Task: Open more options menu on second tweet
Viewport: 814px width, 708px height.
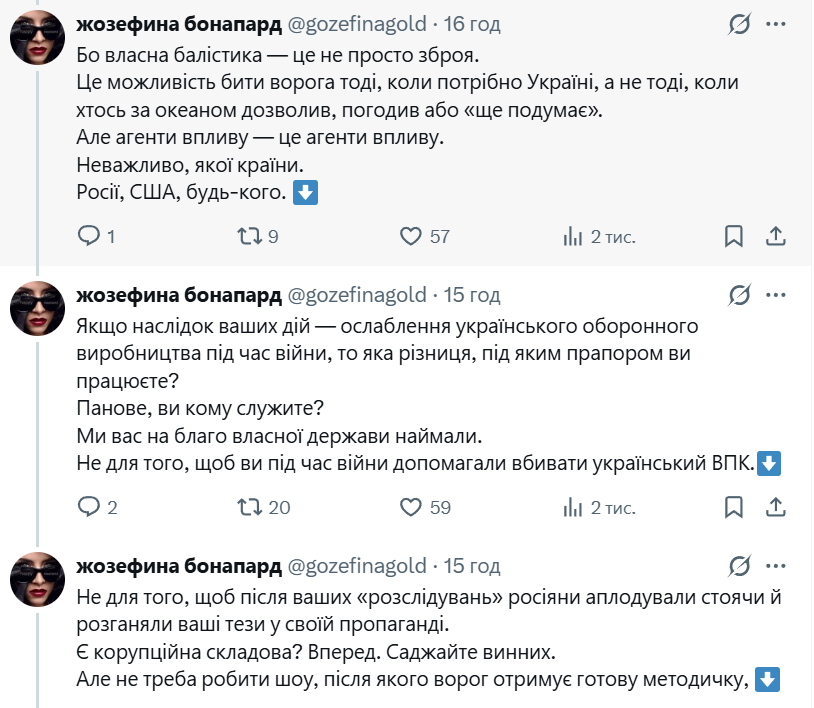Action: [776, 295]
